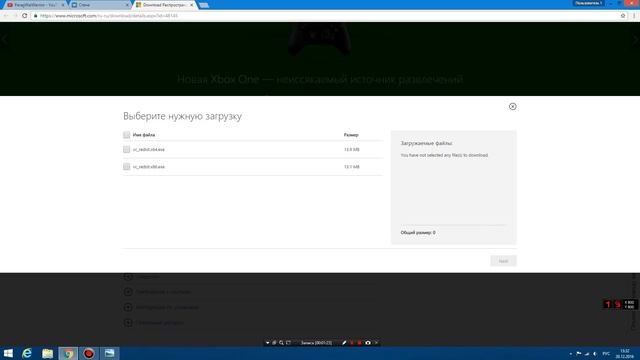Show hidden system tray icons
Image resolution: width=640 pixels, height=360 pixels.
click(x=571, y=353)
